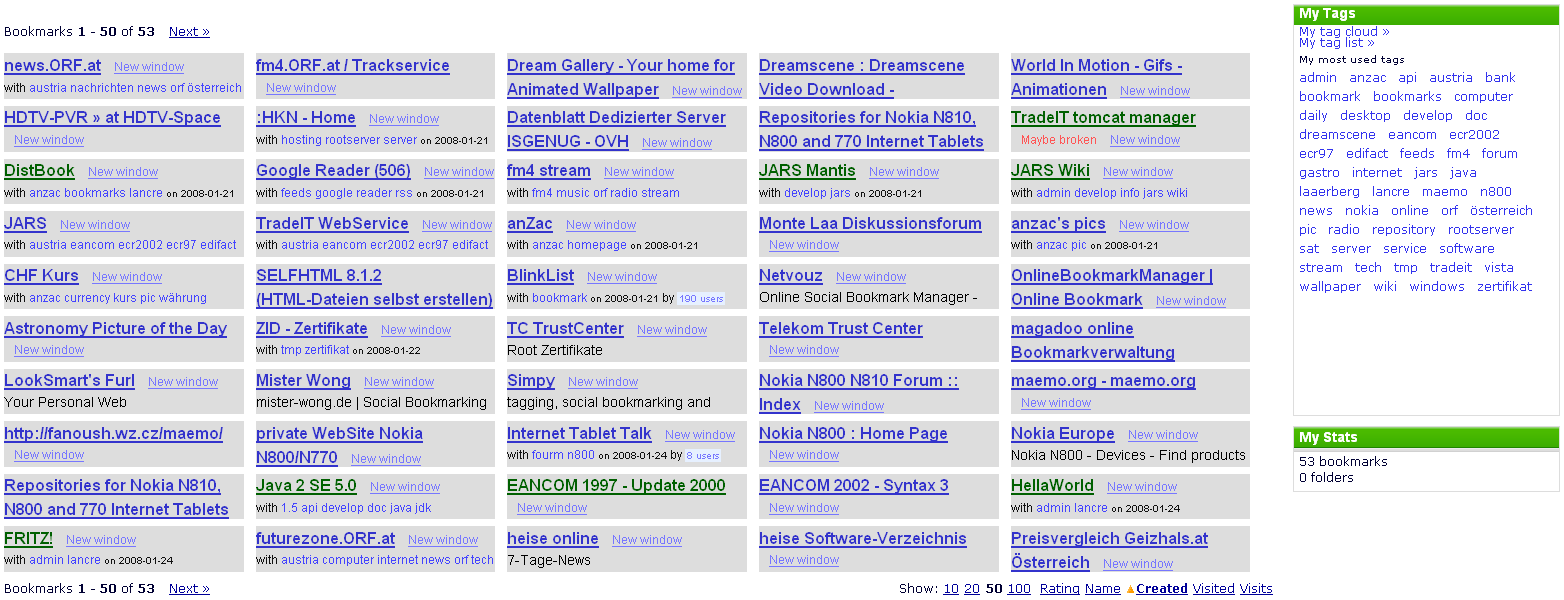Open LookSmart's Furl bookmark
The image size is (1564, 600).
[69, 381]
